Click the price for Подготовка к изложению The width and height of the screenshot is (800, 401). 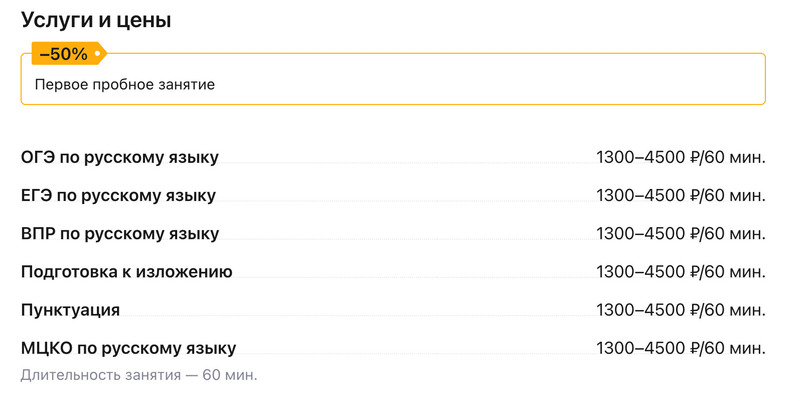click(680, 272)
